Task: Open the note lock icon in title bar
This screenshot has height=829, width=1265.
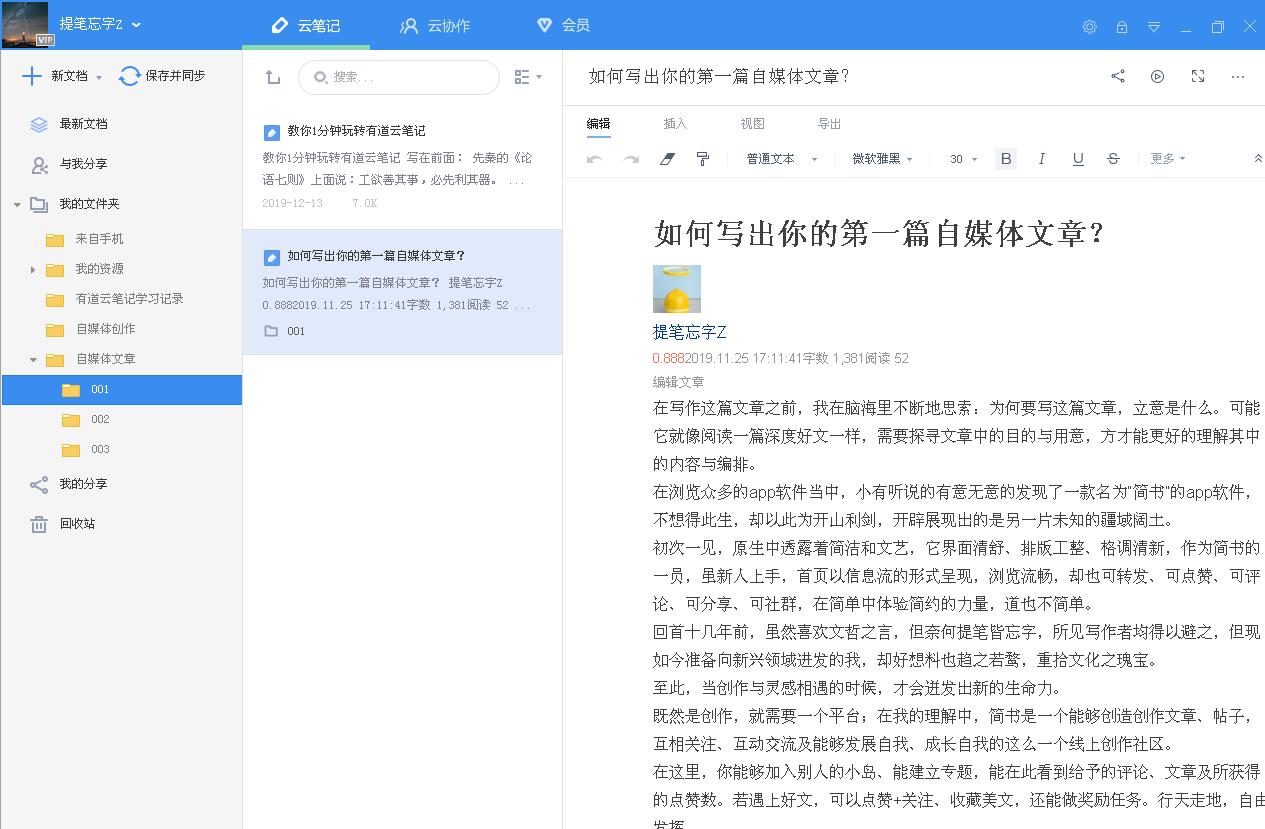Action: (1121, 27)
